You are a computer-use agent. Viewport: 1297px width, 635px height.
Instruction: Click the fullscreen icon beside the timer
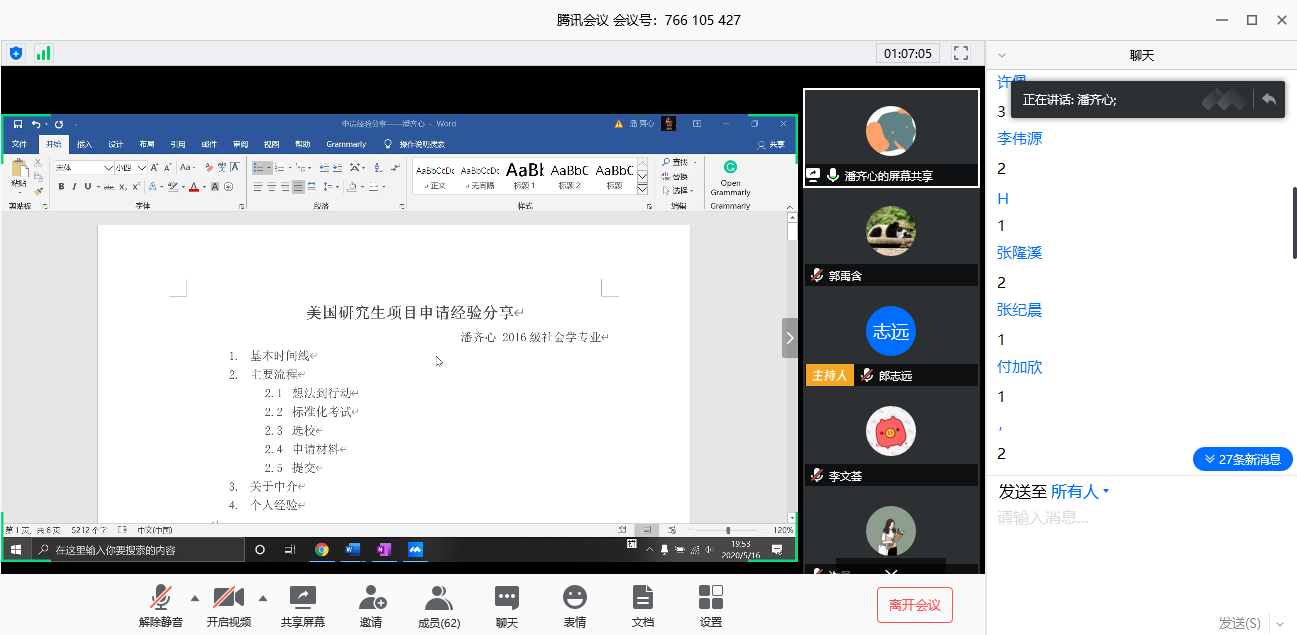(x=961, y=53)
